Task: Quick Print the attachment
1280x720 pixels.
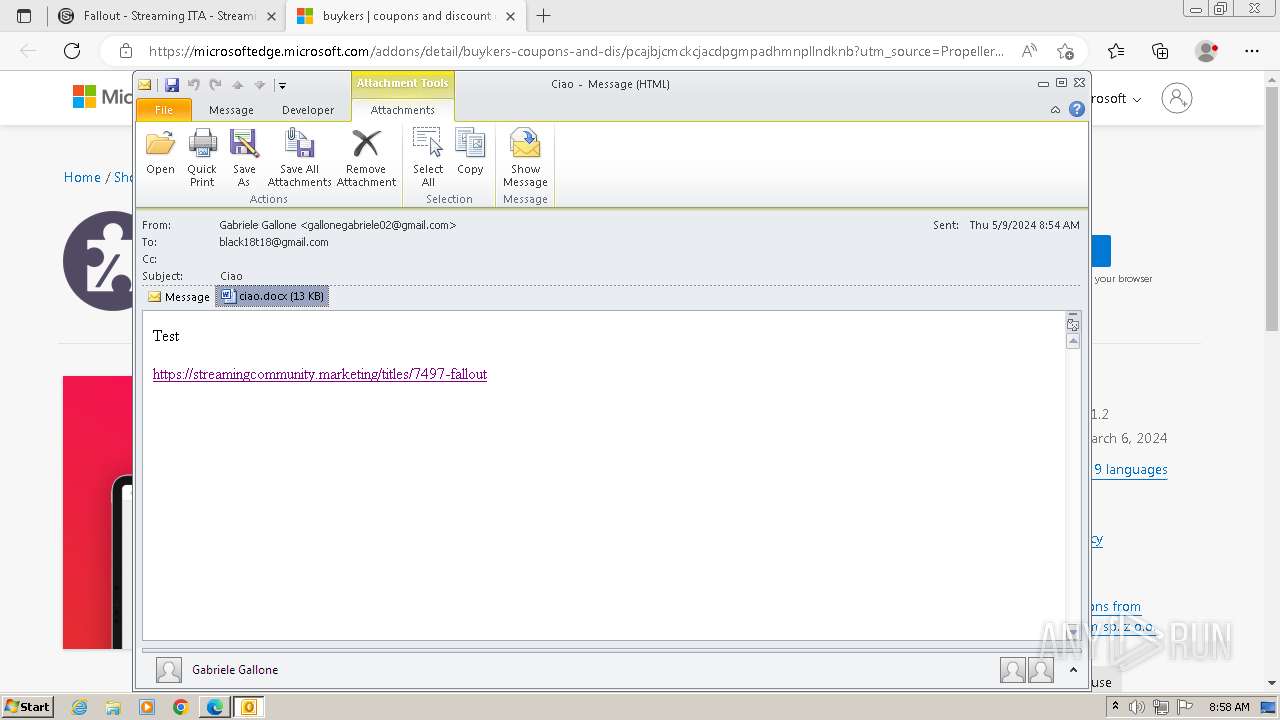Action: (x=202, y=157)
